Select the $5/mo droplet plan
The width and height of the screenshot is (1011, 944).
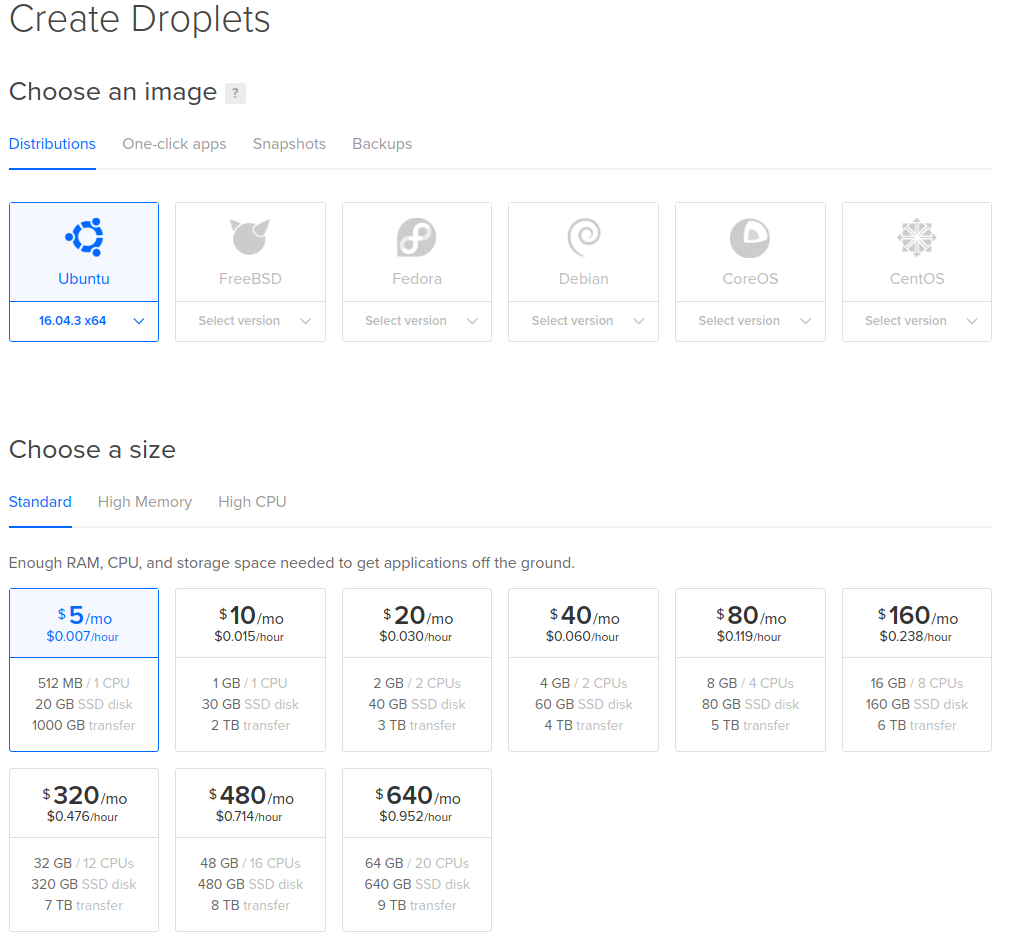coord(84,669)
